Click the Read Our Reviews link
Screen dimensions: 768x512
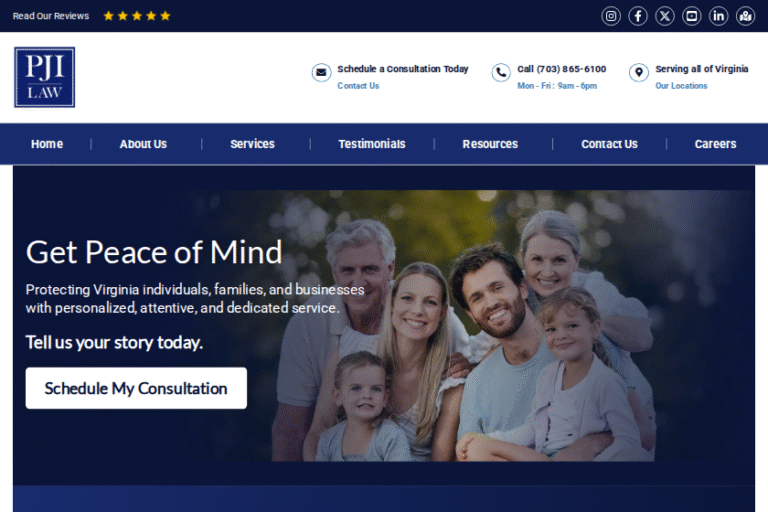[51, 16]
